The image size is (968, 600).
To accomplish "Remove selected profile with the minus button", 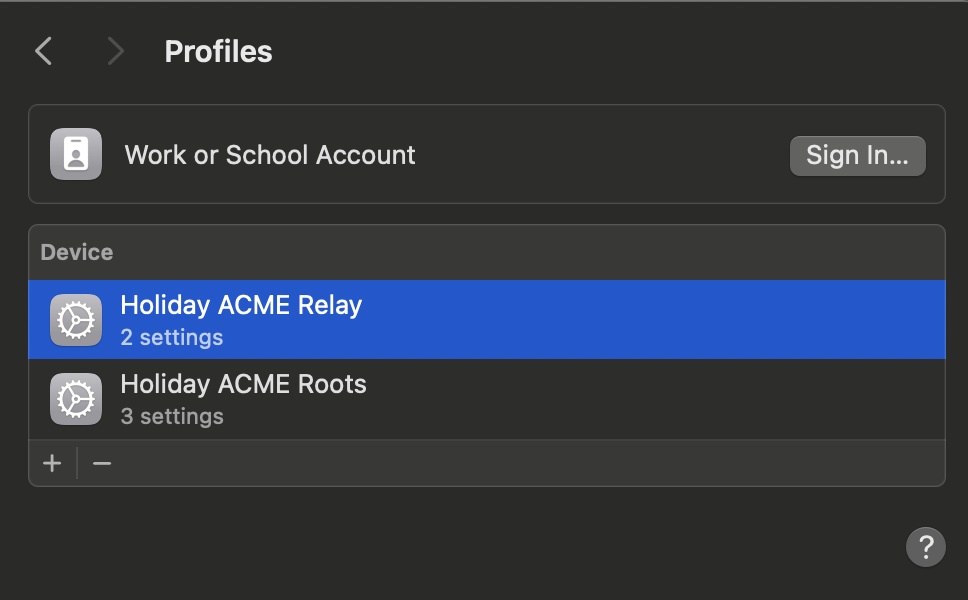I will coord(102,463).
